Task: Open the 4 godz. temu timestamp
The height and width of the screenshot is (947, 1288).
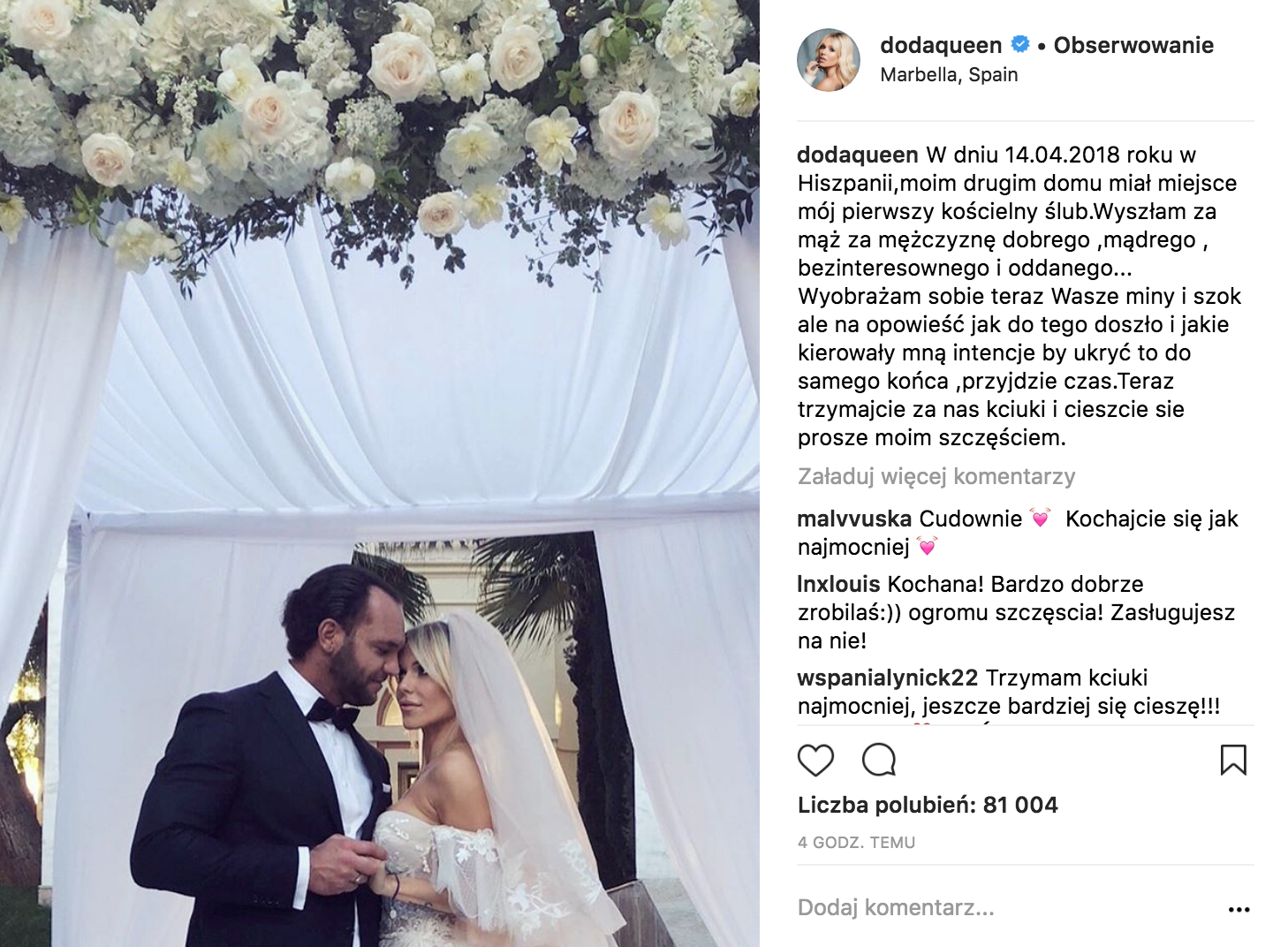Action: (x=856, y=843)
